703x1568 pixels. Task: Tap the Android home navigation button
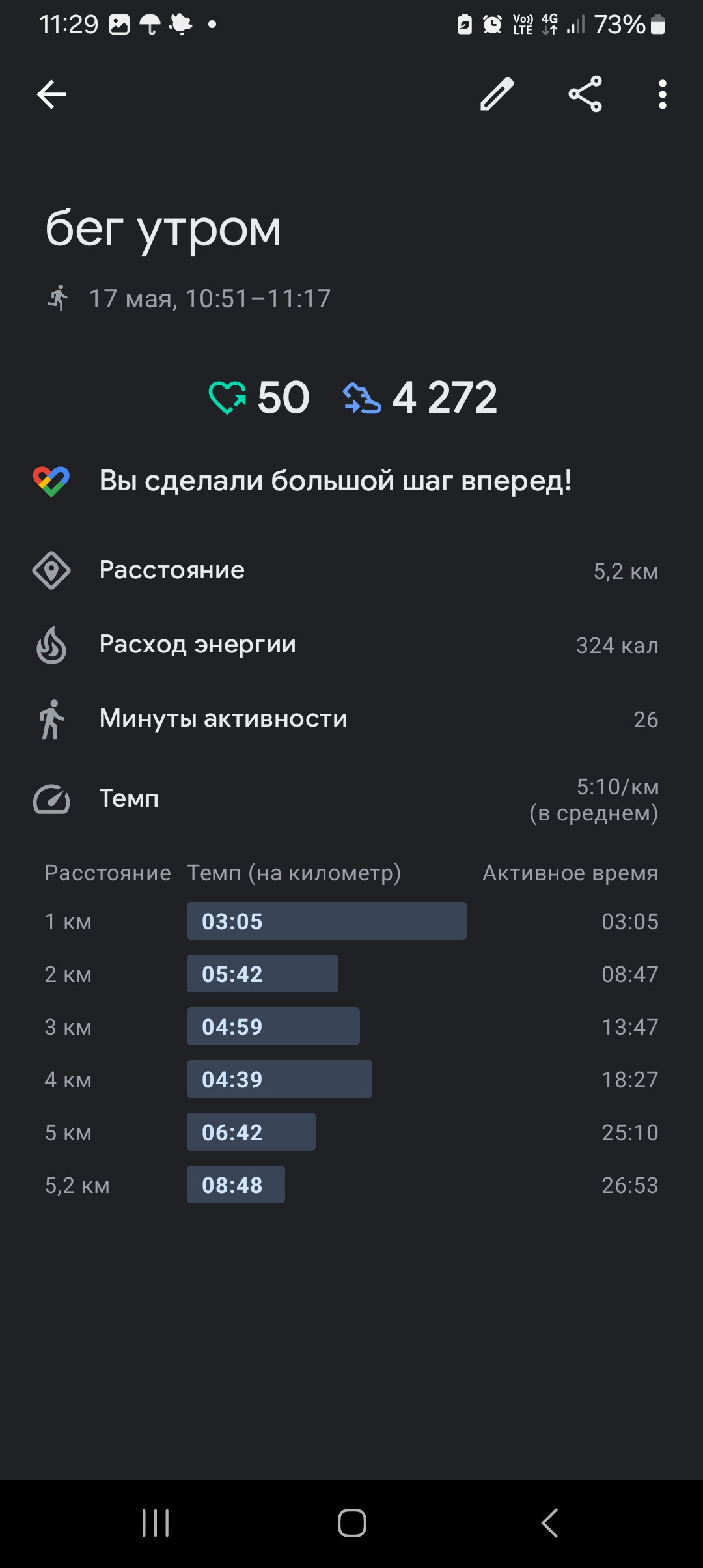(352, 1523)
